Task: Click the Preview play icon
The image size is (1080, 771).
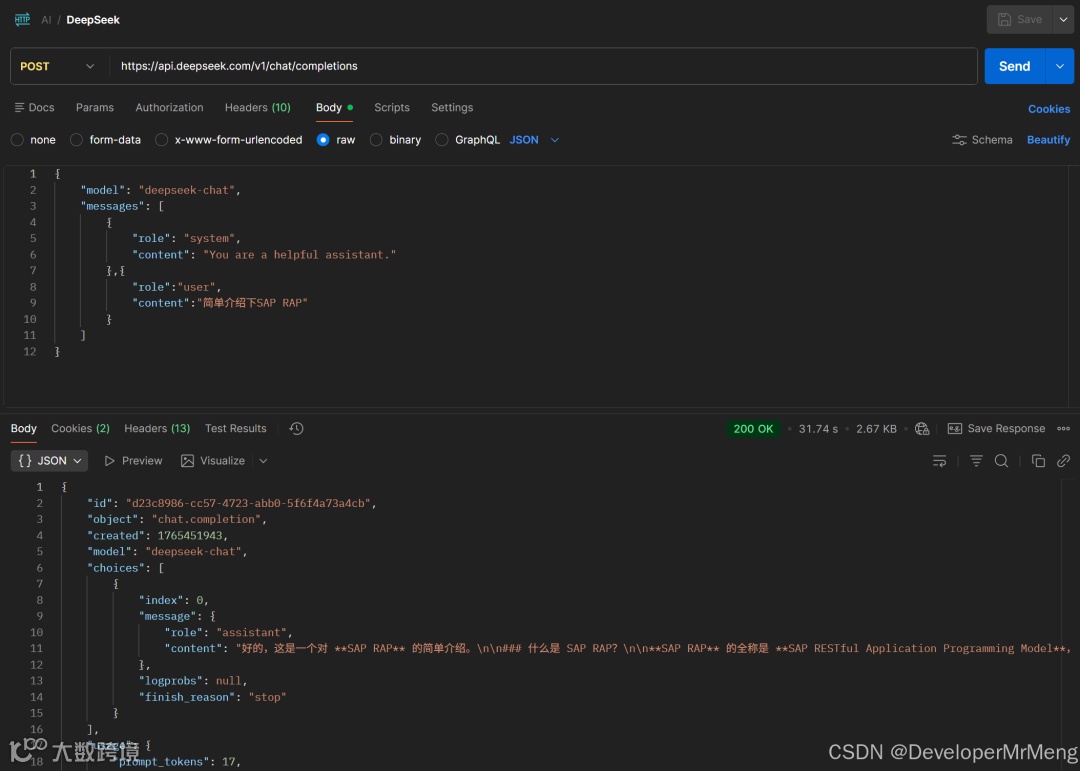Action: coord(110,461)
